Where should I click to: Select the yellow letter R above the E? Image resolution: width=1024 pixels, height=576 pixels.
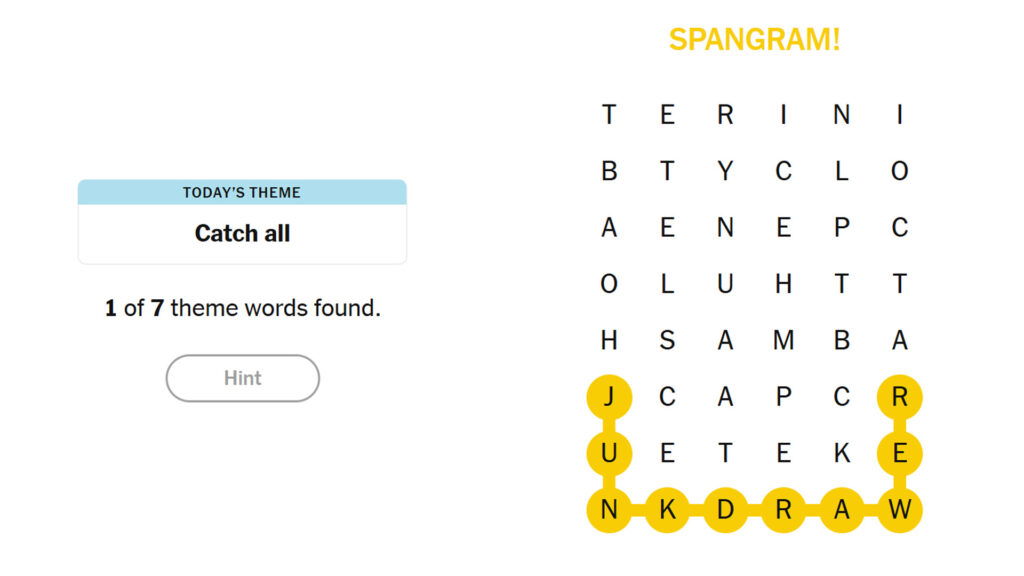(x=899, y=396)
